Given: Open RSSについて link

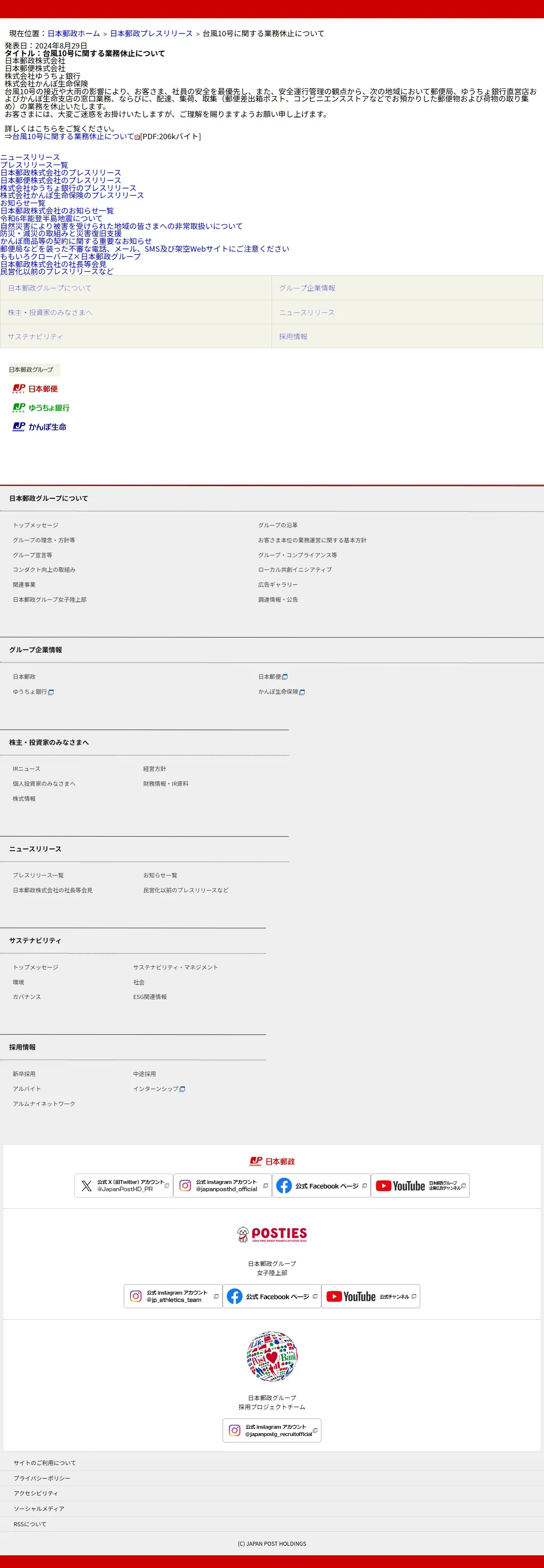Looking at the screenshot, I should click(30, 1524).
